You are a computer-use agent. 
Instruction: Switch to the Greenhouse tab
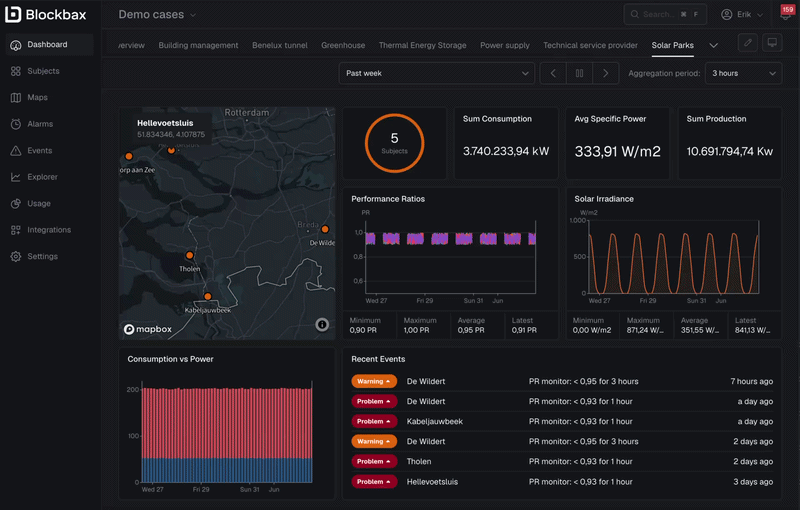343,45
